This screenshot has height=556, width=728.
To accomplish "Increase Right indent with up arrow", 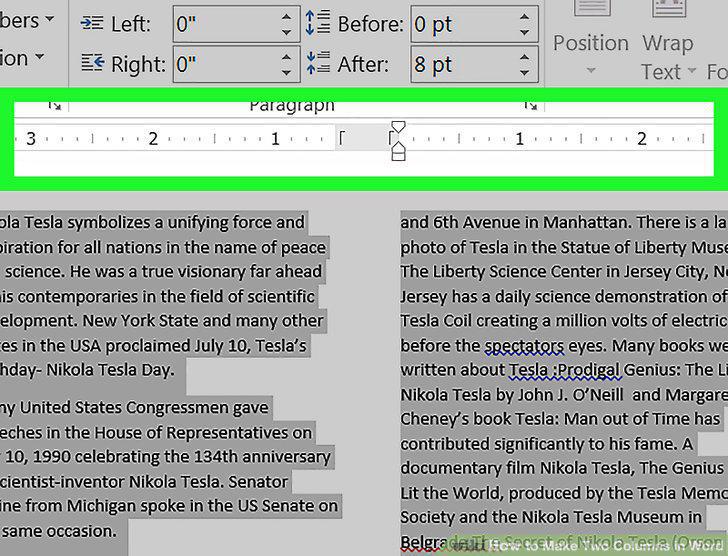I will click(286, 57).
